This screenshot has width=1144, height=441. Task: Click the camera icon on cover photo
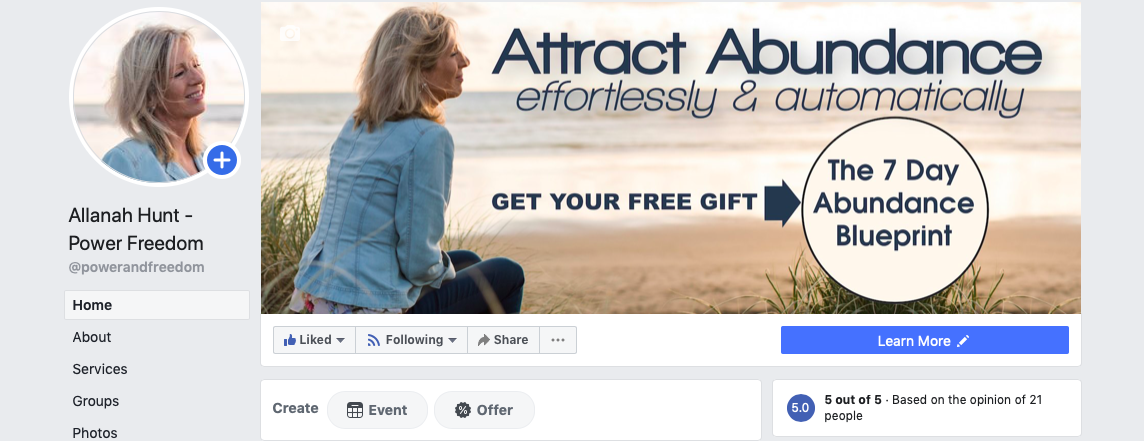(x=290, y=34)
